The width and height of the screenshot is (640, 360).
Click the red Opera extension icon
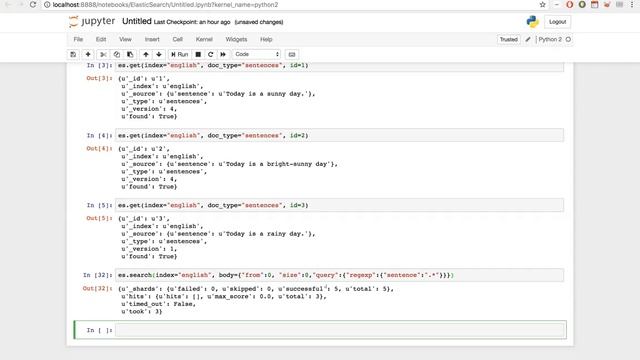click(569, 4)
